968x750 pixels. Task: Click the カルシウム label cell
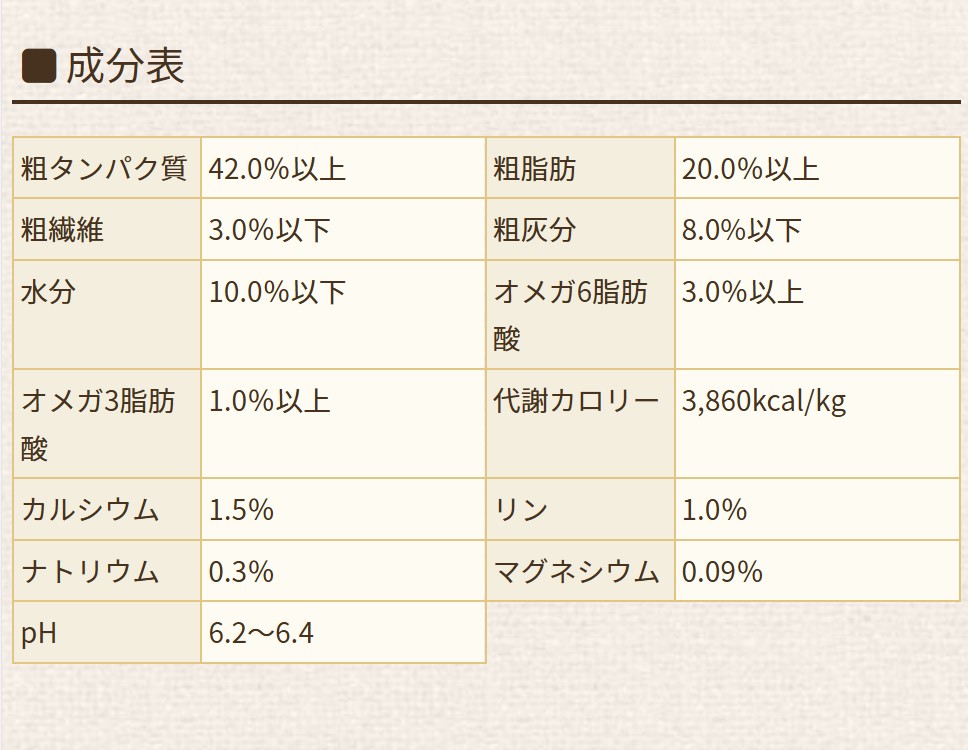point(107,509)
